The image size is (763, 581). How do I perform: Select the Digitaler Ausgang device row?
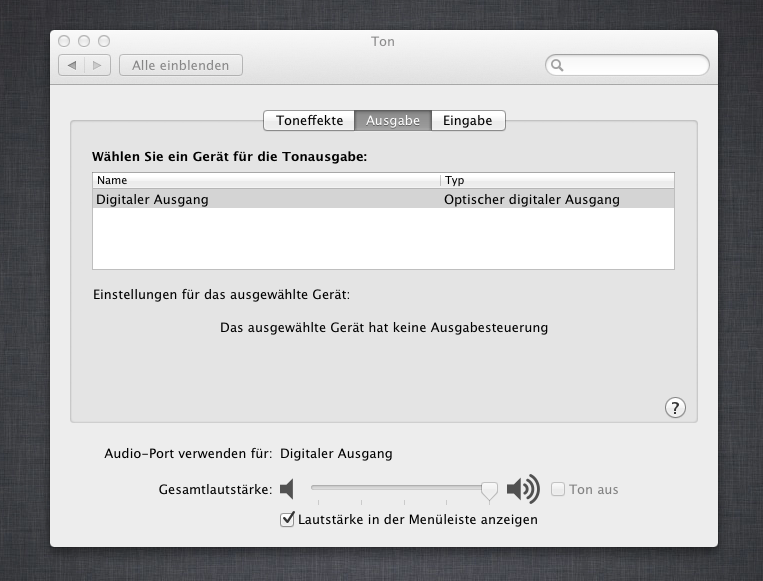[383, 199]
